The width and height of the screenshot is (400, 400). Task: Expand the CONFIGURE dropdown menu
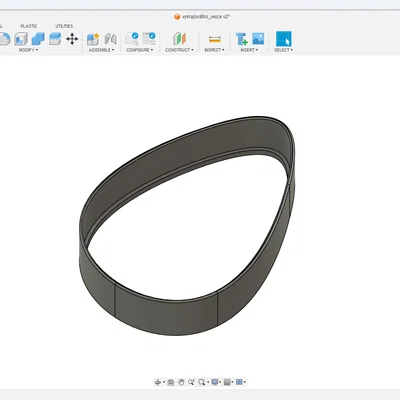[x=140, y=50]
